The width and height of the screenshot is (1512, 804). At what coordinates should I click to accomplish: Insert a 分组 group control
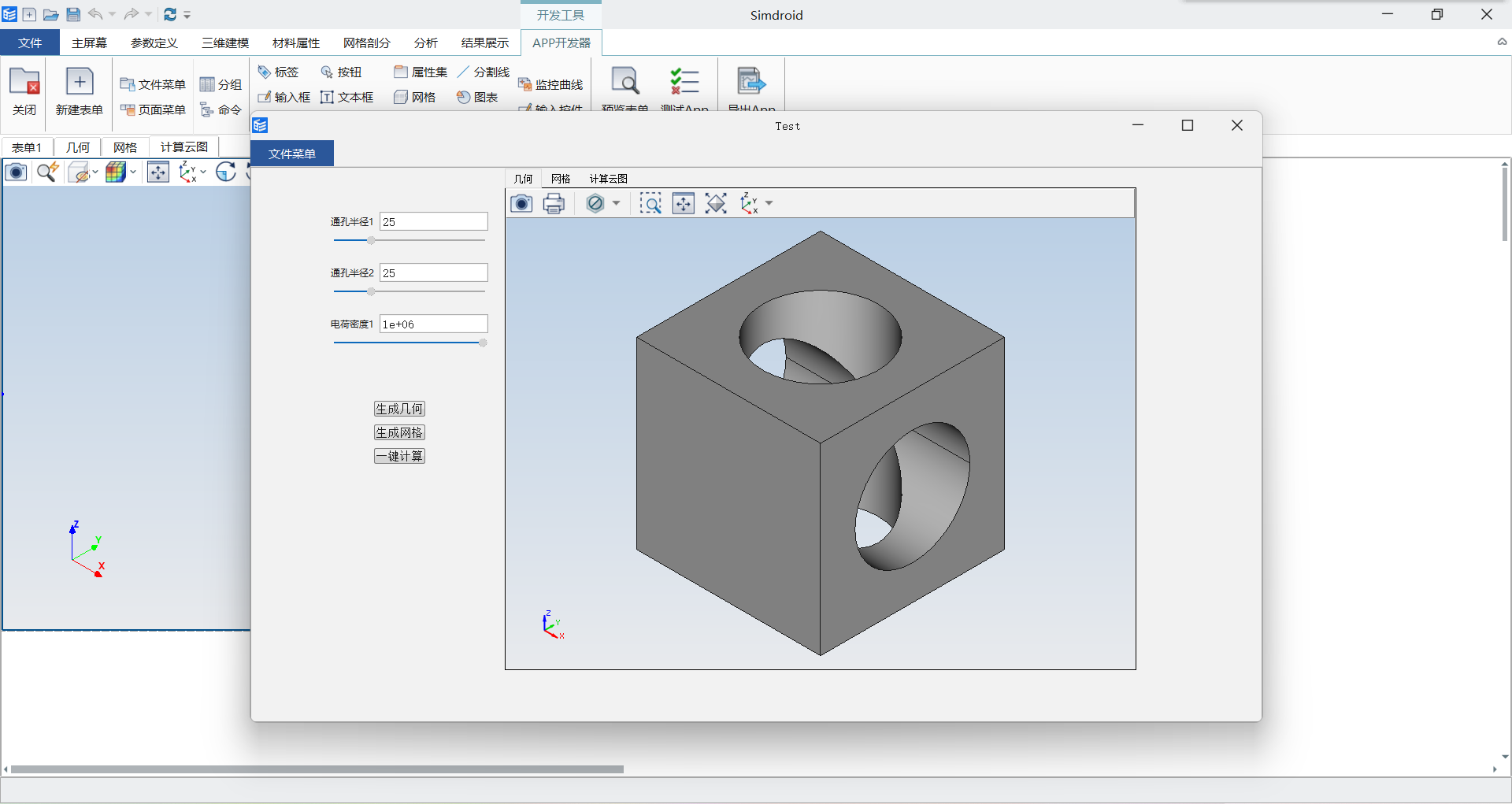pyautogui.click(x=220, y=84)
